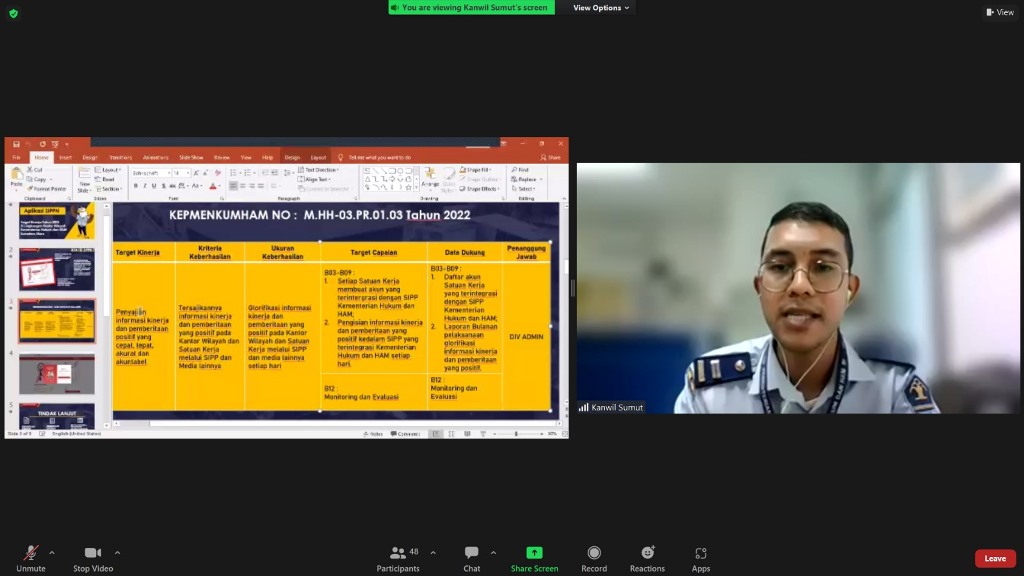Expand audio options arrow beside Unmute
Viewport: 1024px width, 576px height.
pos(52,552)
